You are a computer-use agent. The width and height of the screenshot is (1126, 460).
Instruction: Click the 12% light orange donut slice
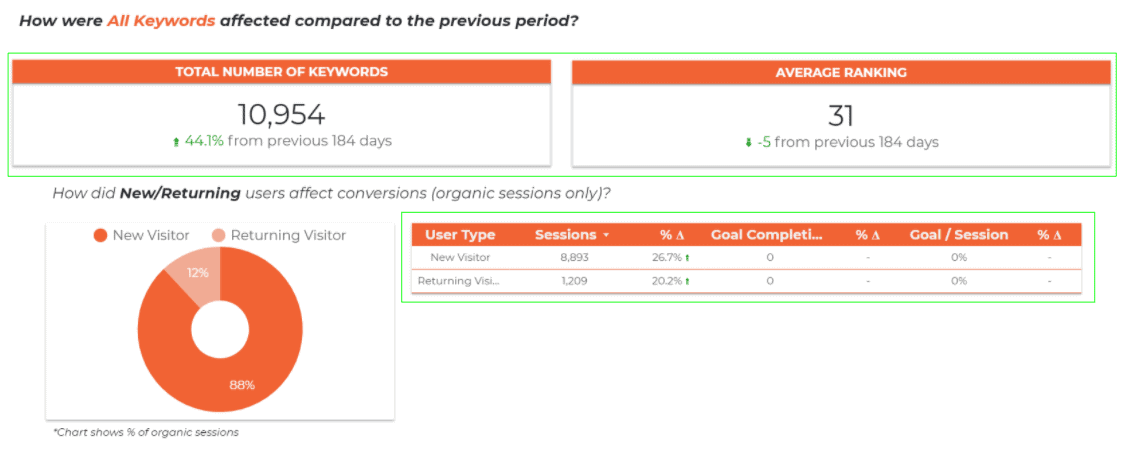pos(197,273)
